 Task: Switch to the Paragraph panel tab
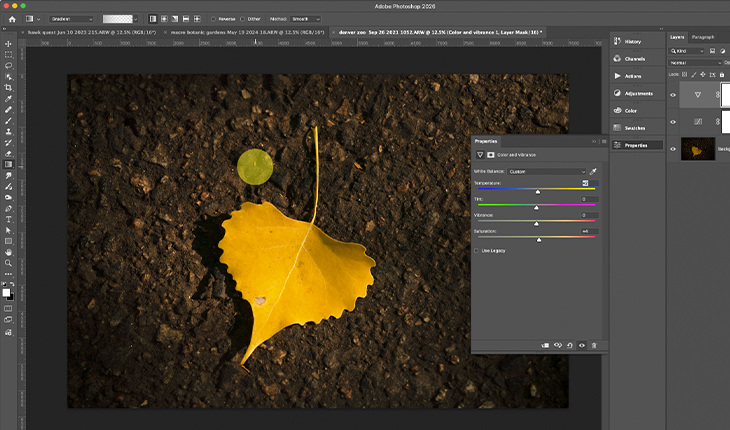click(x=703, y=37)
